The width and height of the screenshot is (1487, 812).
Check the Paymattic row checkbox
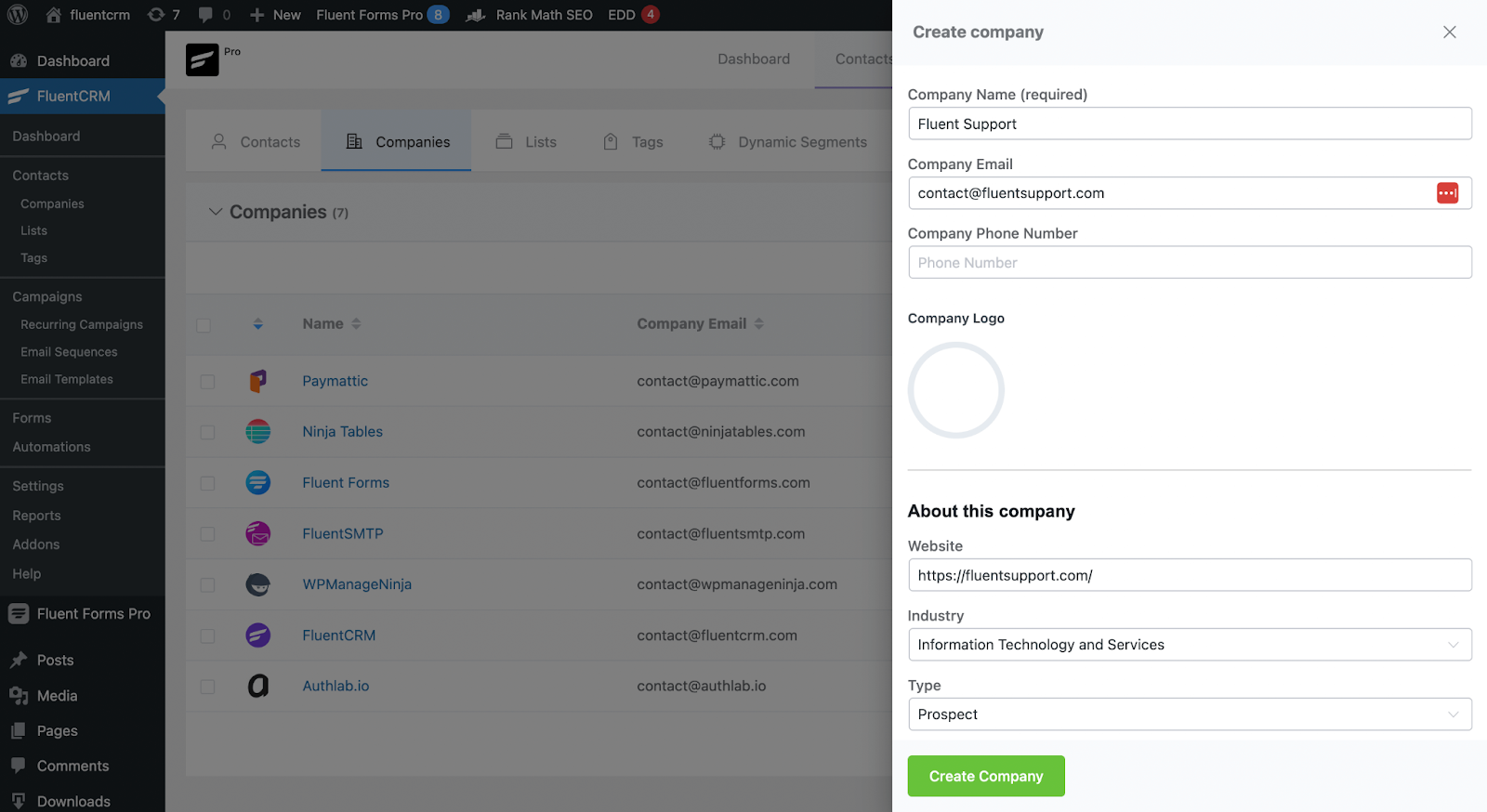[207, 382]
